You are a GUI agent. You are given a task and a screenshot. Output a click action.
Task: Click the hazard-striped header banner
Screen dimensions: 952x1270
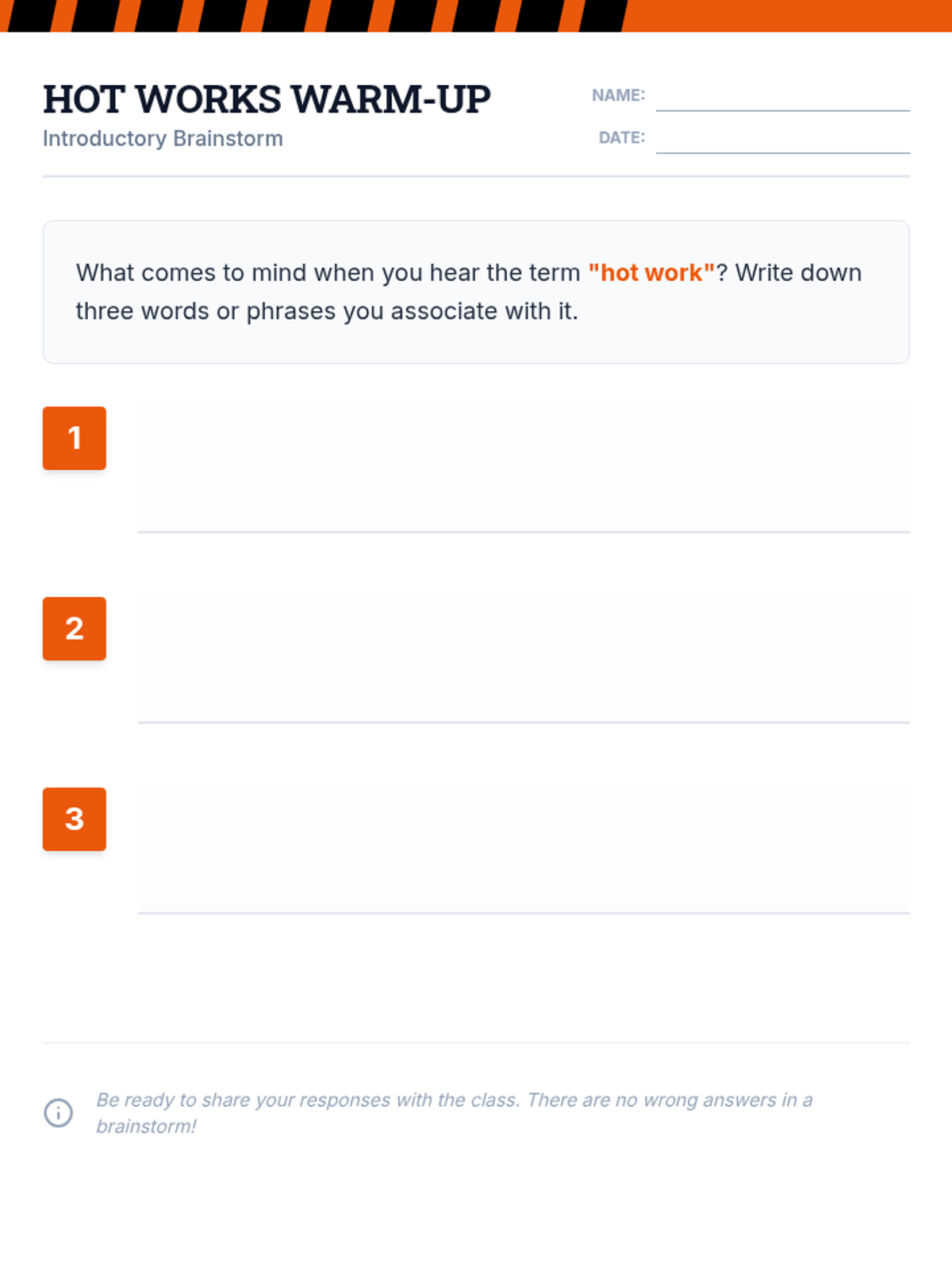pos(317,15)
